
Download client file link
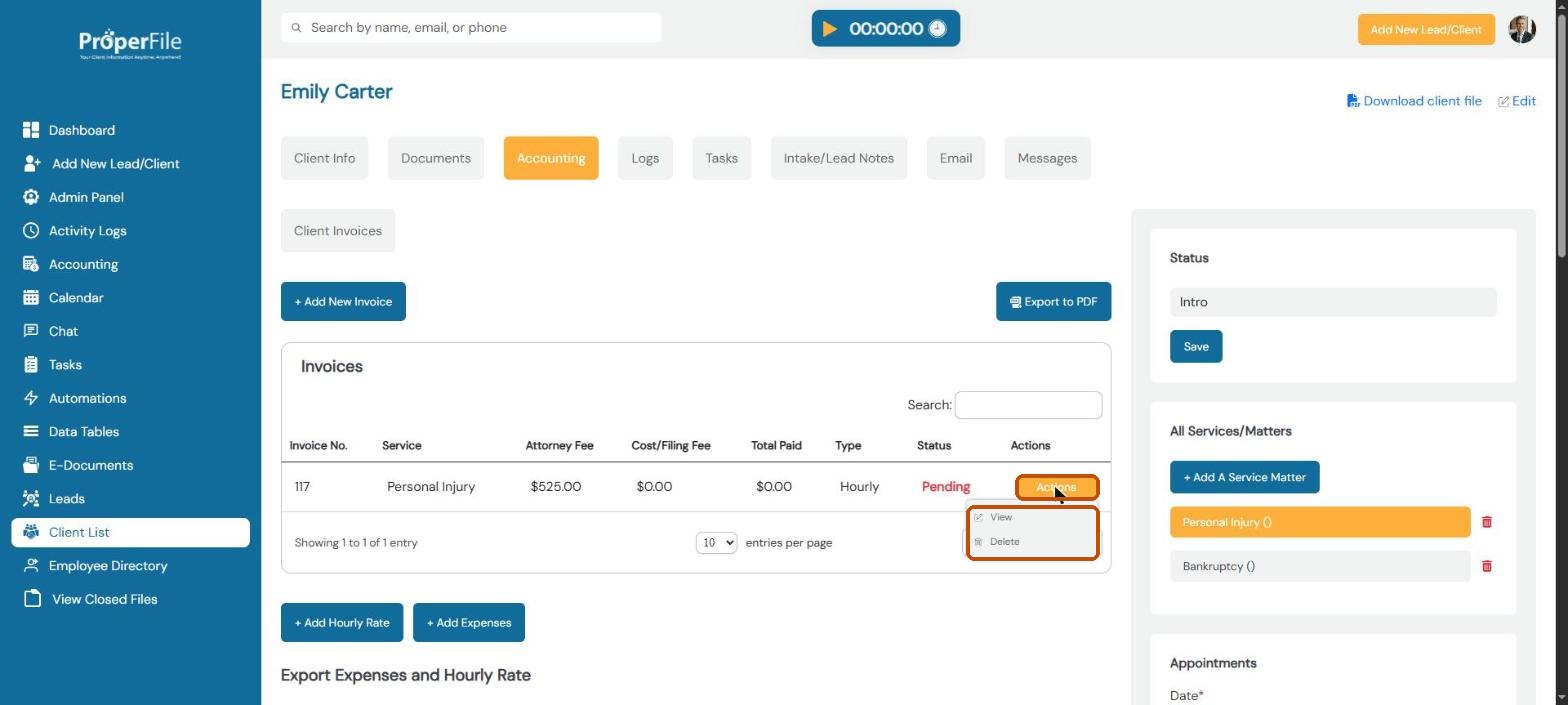point(1414,101)
